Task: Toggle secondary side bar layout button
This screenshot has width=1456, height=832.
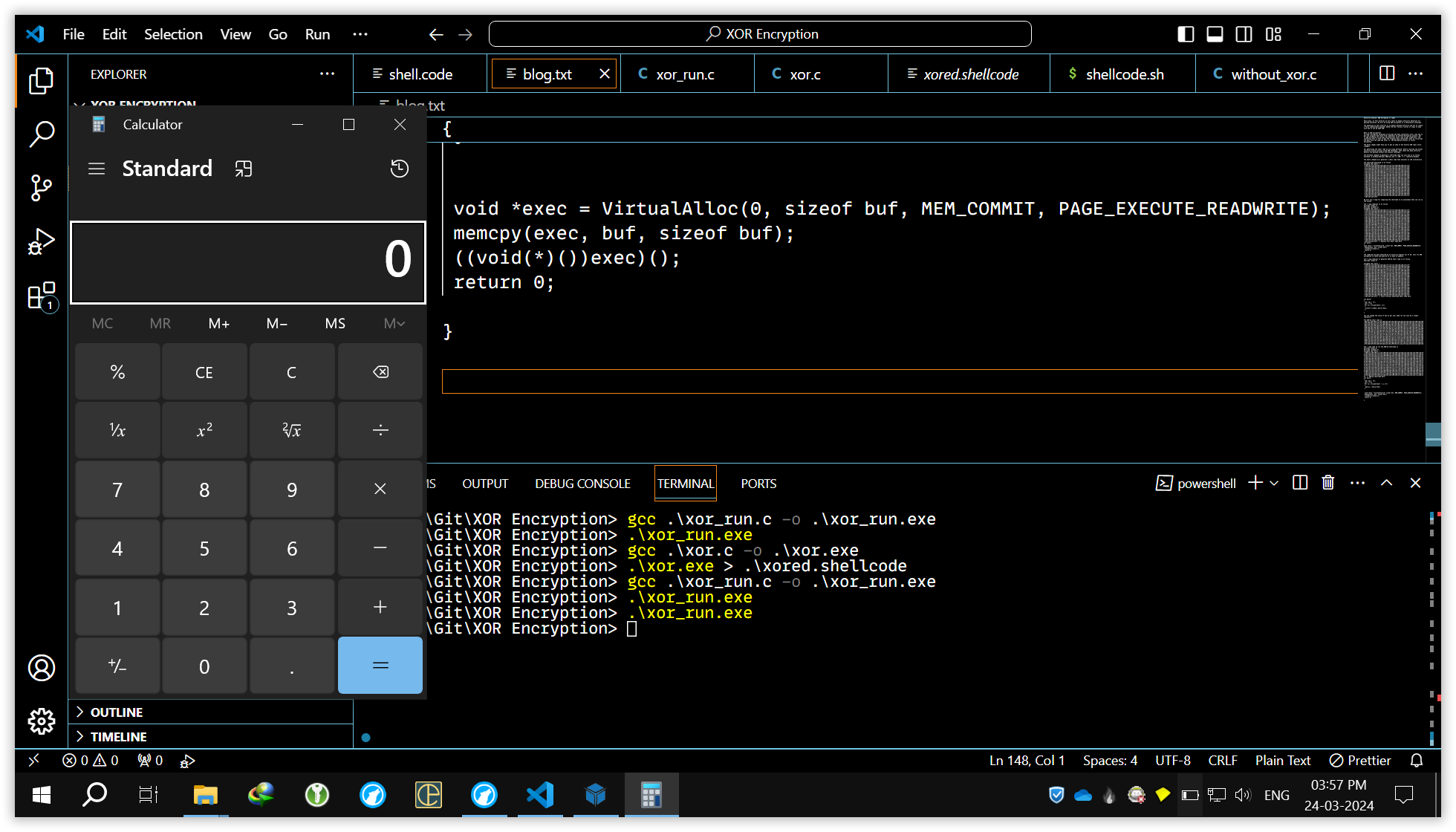Action: click(x=1244, y=34)
